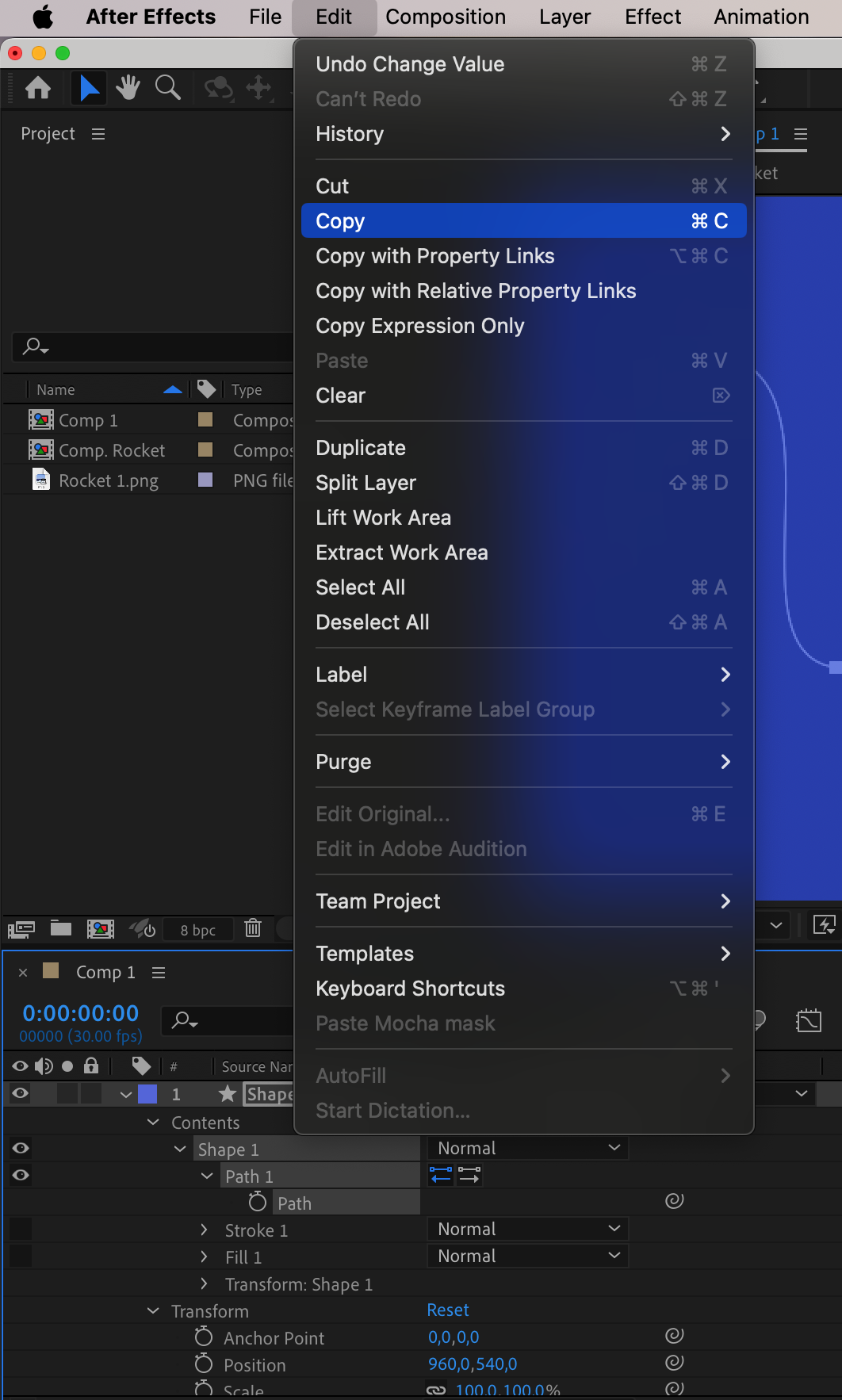Click the pick whip for Position

click(675, 1363)
